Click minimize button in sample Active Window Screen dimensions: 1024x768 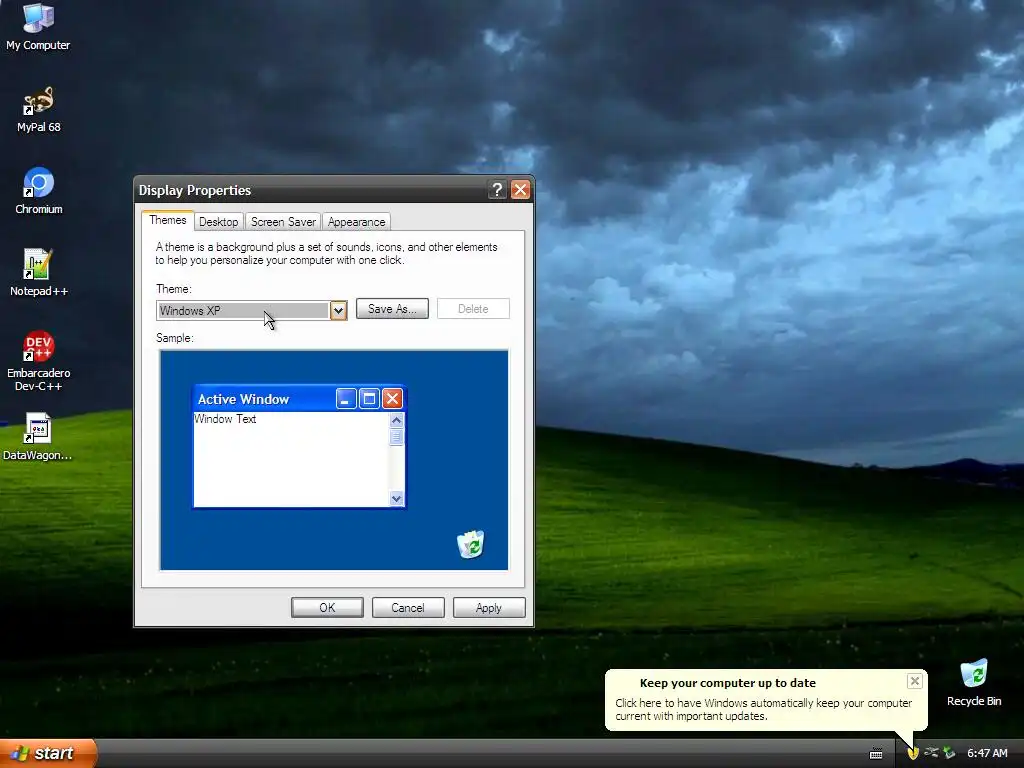coord(346,398)
